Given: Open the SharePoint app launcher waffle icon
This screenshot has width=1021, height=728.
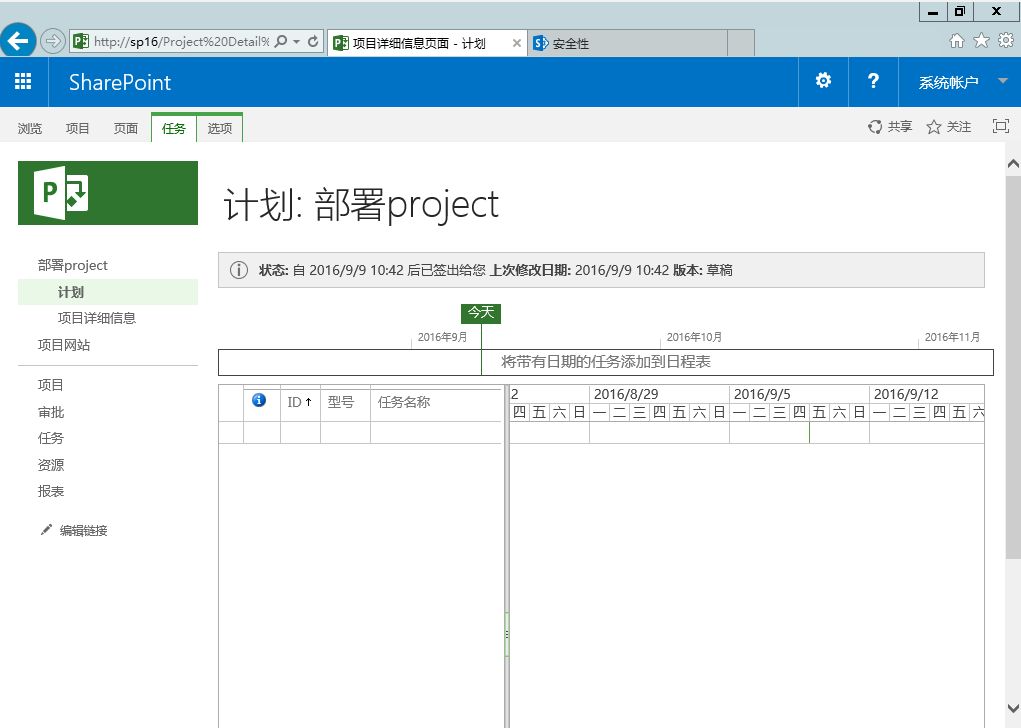Looking at the screenshot, I should pyautogui.click(x=23, y=82).
